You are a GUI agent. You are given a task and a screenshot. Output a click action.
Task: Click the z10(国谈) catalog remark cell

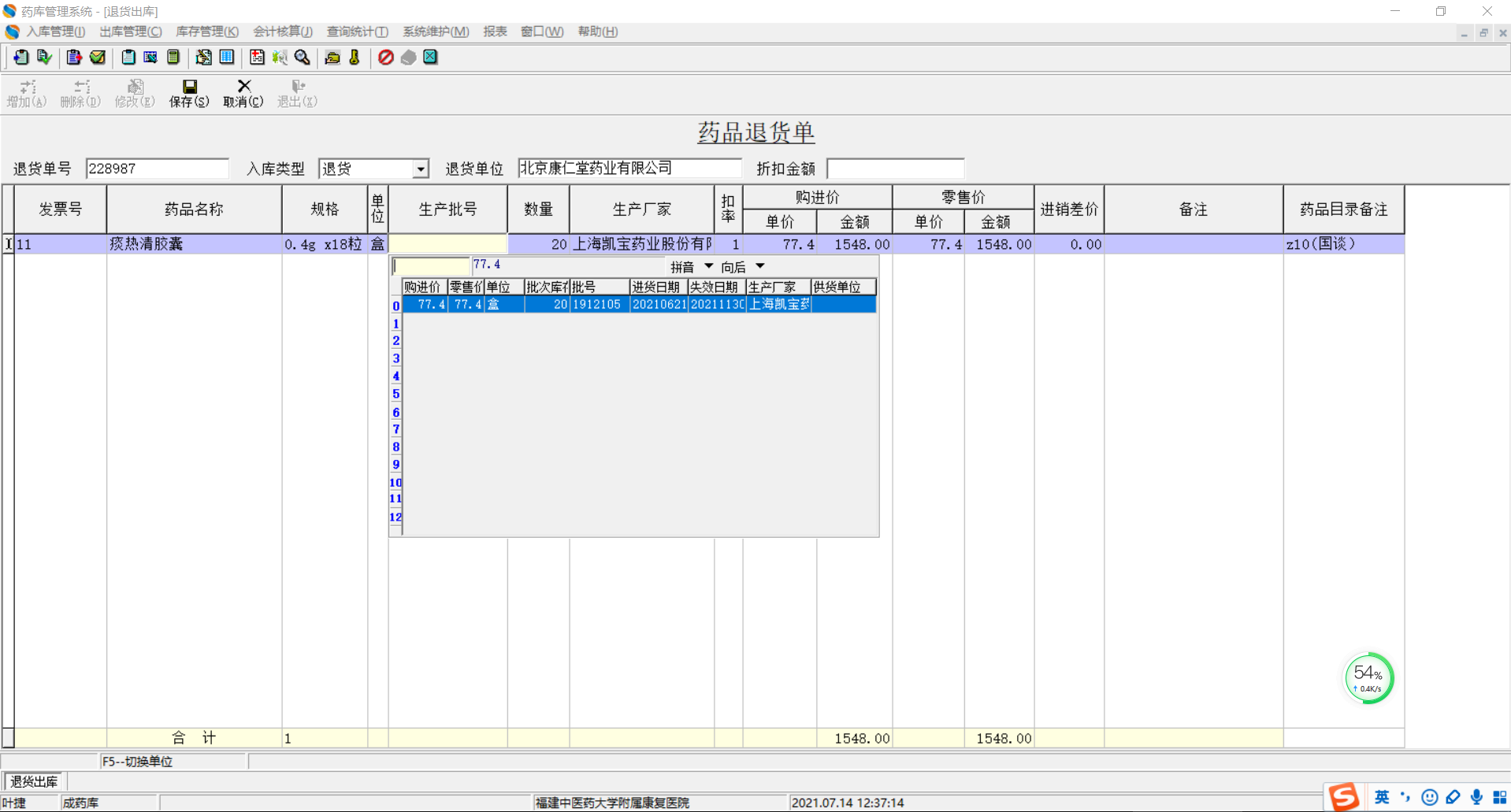pos(1344,244)
